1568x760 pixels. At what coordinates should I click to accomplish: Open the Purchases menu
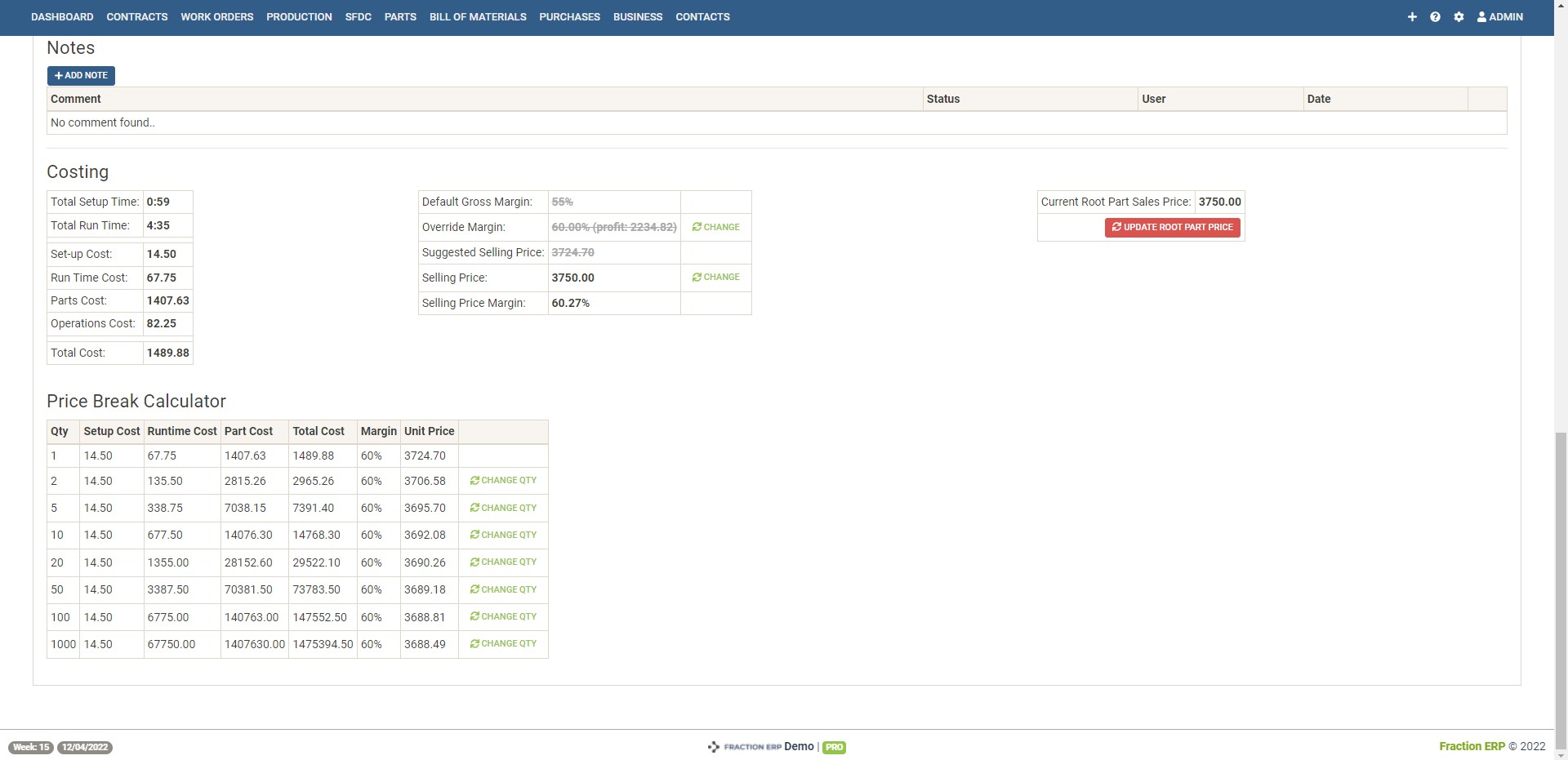[x=569, y=17]
